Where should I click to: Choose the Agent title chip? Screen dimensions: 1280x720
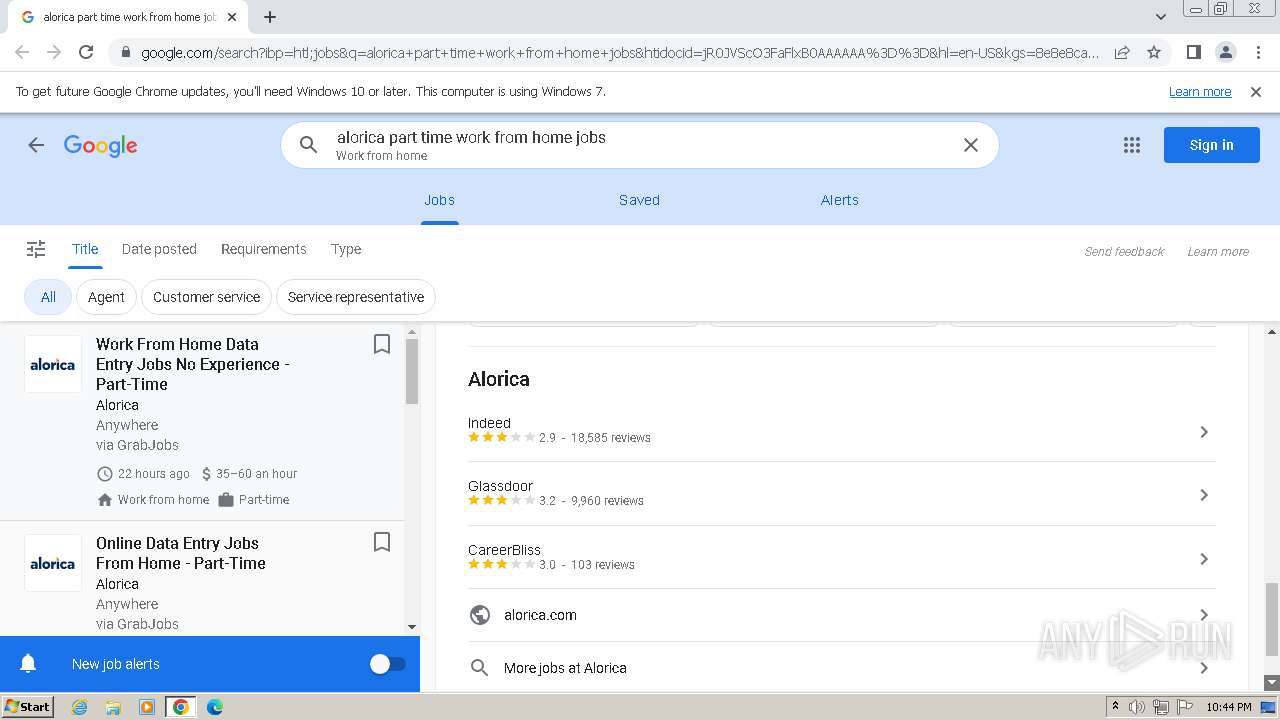point(106,297)
